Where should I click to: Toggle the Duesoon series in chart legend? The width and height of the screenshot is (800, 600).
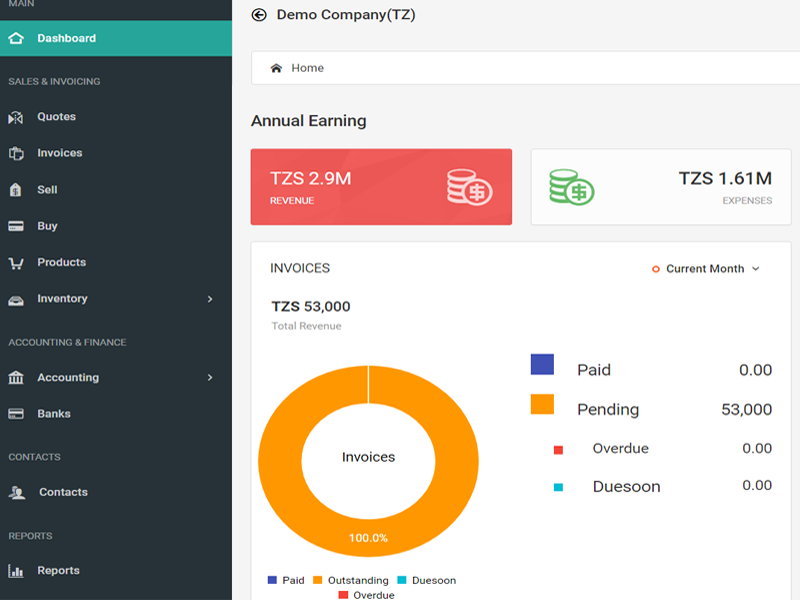click(426, 580)
